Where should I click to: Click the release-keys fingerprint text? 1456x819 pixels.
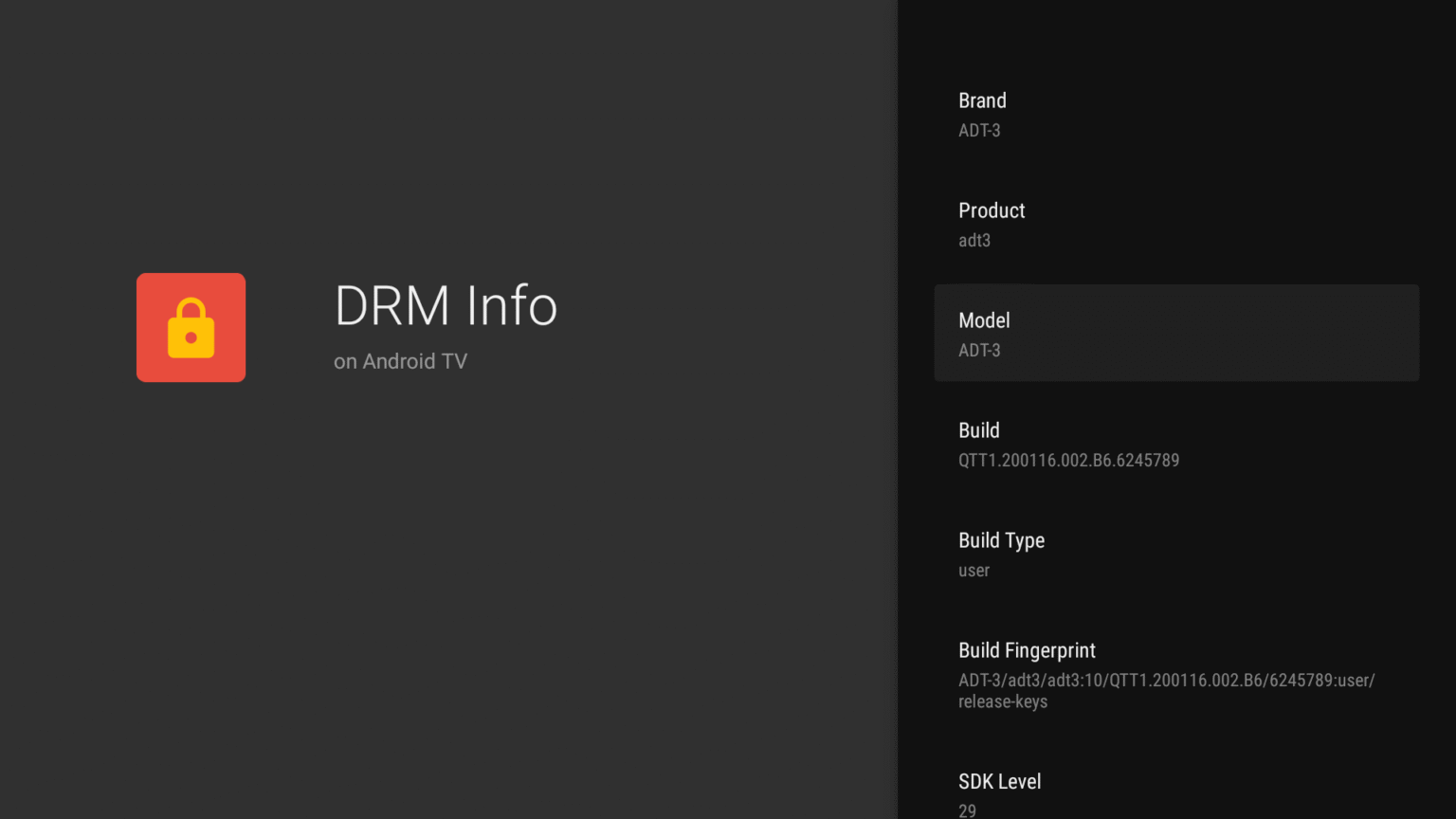point(1003,701)
